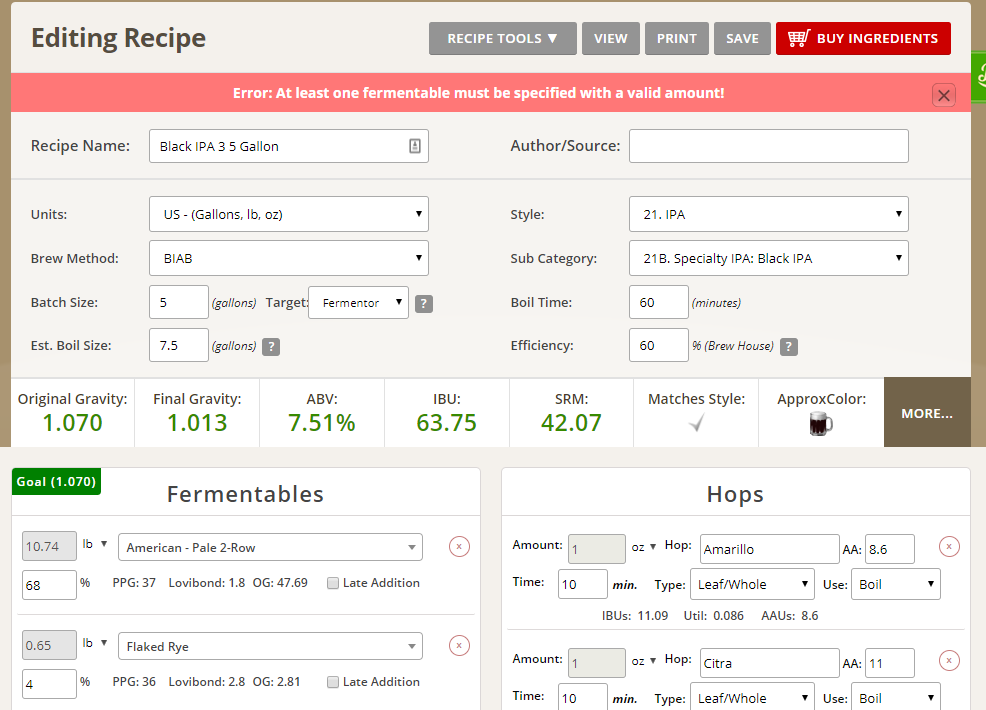The height and width of the screenshot is (710, 986).
Task: Remove the Flaked Rye fermentable row
Action: [458, 645]
